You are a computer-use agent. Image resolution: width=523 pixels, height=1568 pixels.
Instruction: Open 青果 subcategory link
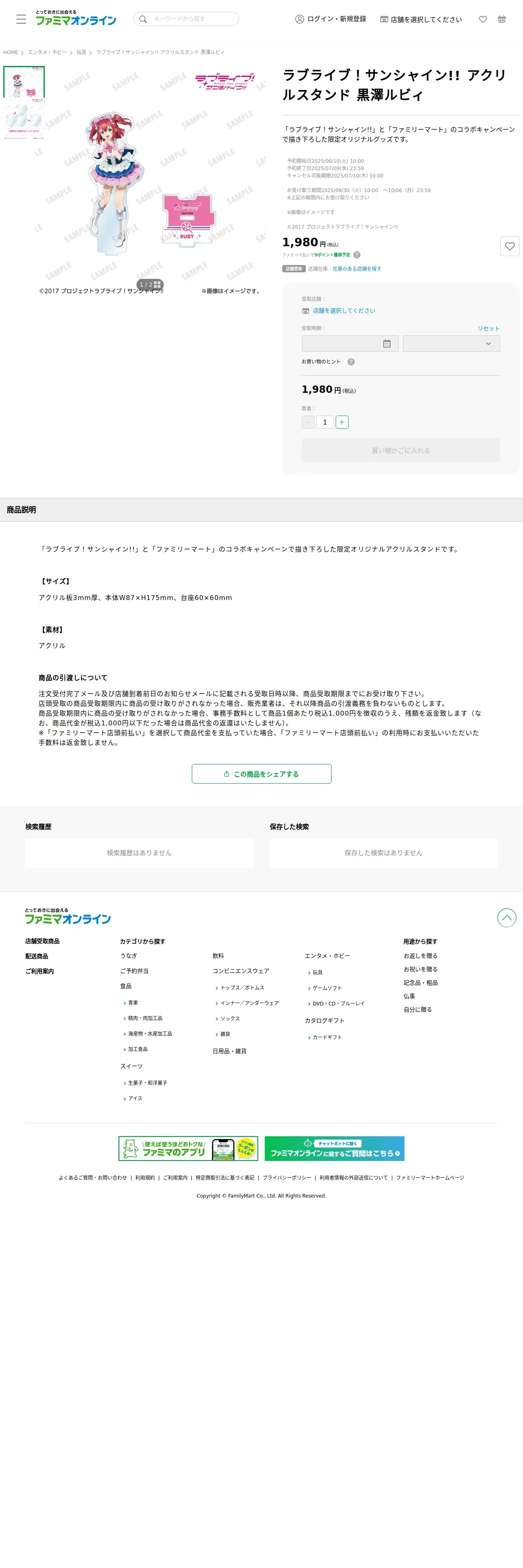(133, 1003)
